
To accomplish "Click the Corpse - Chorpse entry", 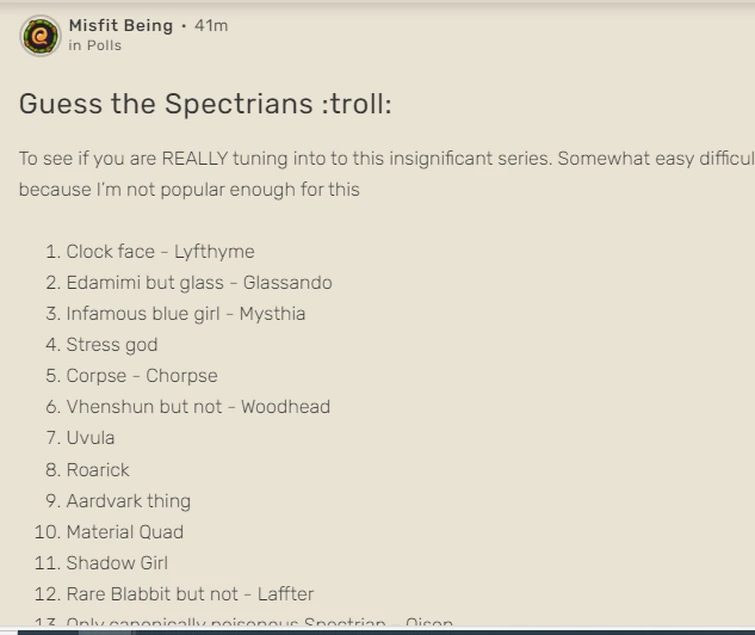I will coord(142,375).
